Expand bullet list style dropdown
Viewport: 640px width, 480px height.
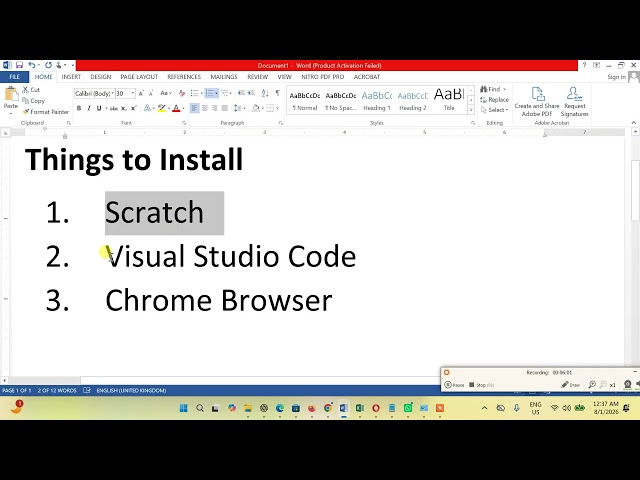[x=201, y=93]
